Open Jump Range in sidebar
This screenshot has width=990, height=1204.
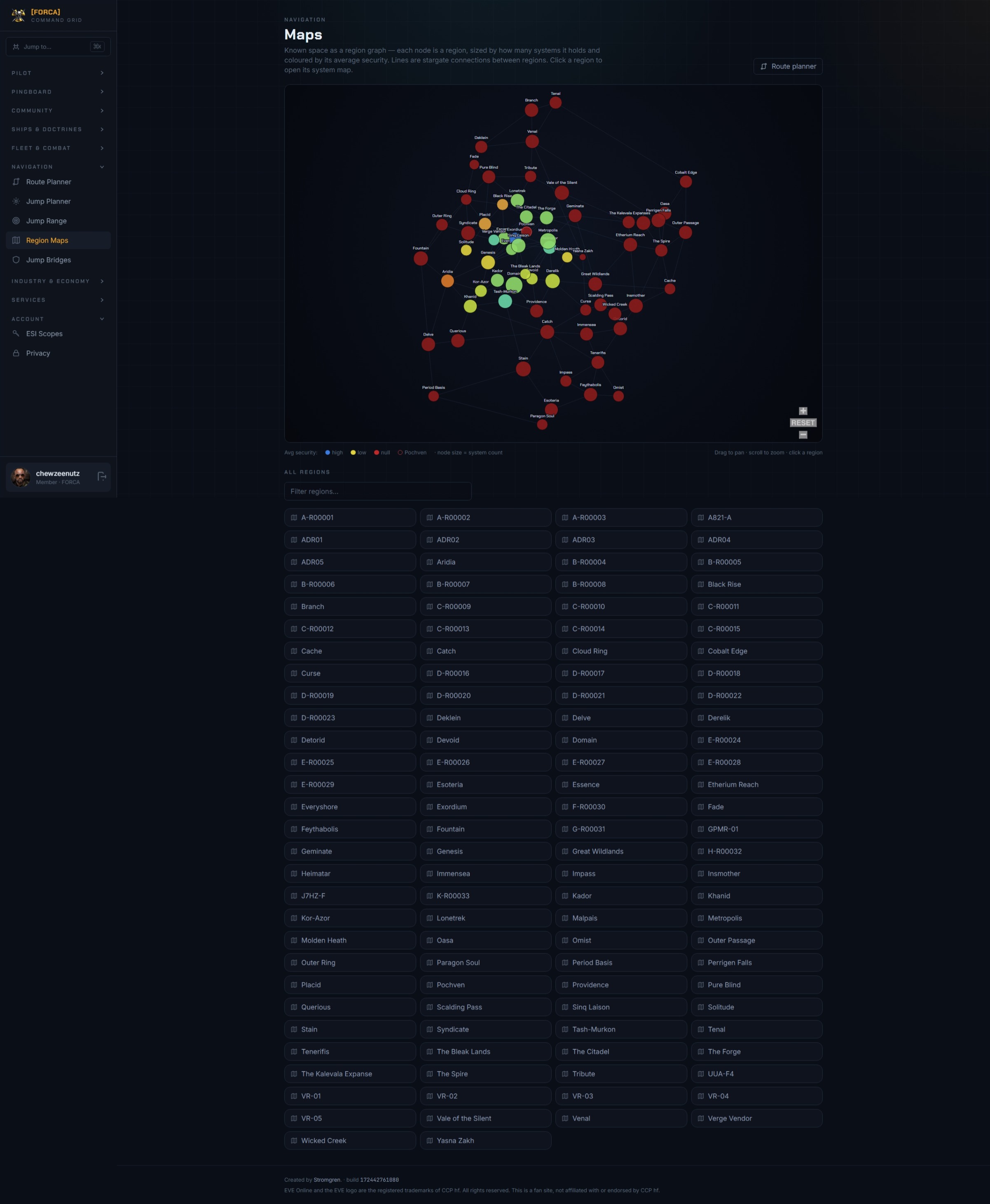click(x=58, y=221)
